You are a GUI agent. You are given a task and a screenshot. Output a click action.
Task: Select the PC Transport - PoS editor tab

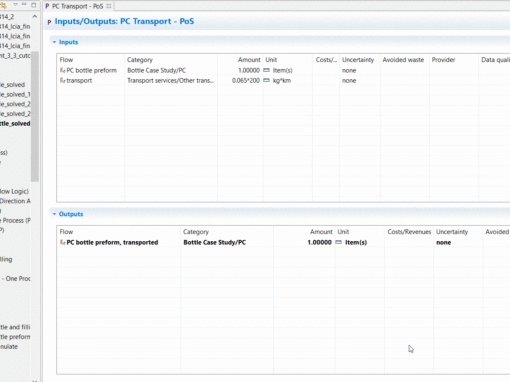77,6
